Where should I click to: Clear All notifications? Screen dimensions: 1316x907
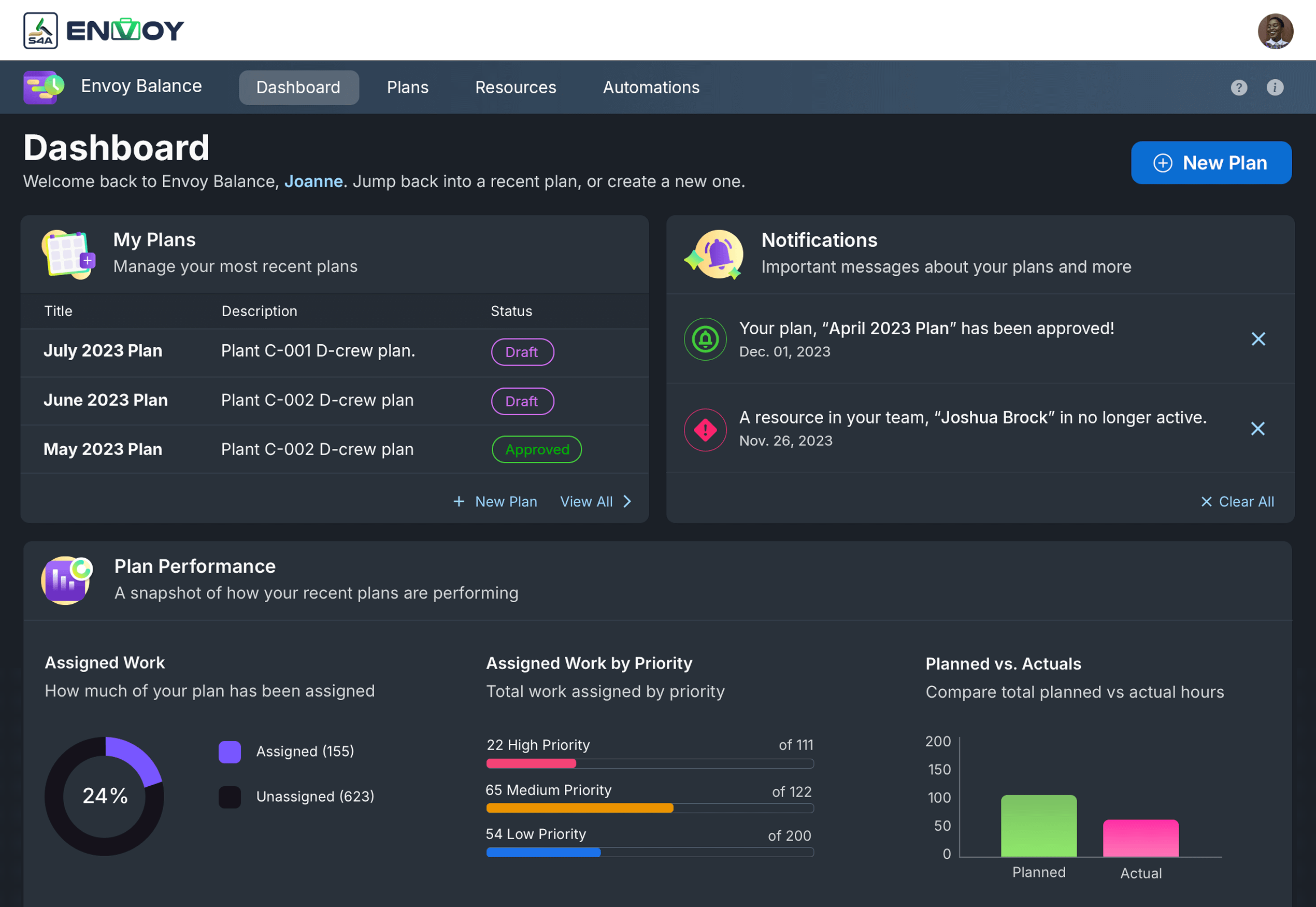tap(1238, 502)
